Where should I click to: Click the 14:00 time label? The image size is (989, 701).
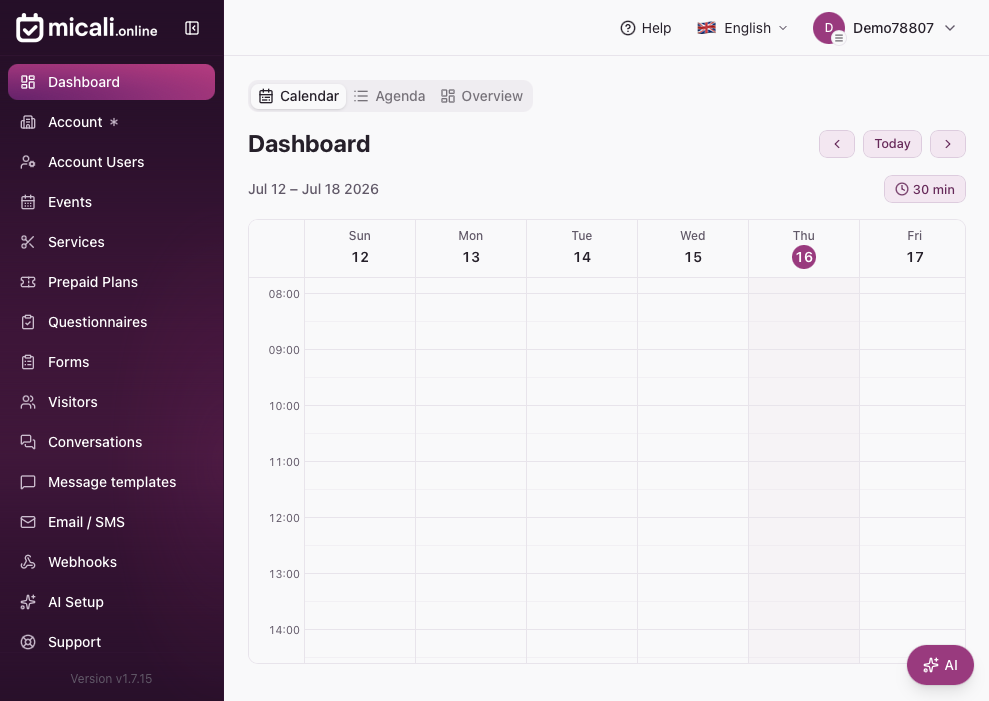pos(284,630)
